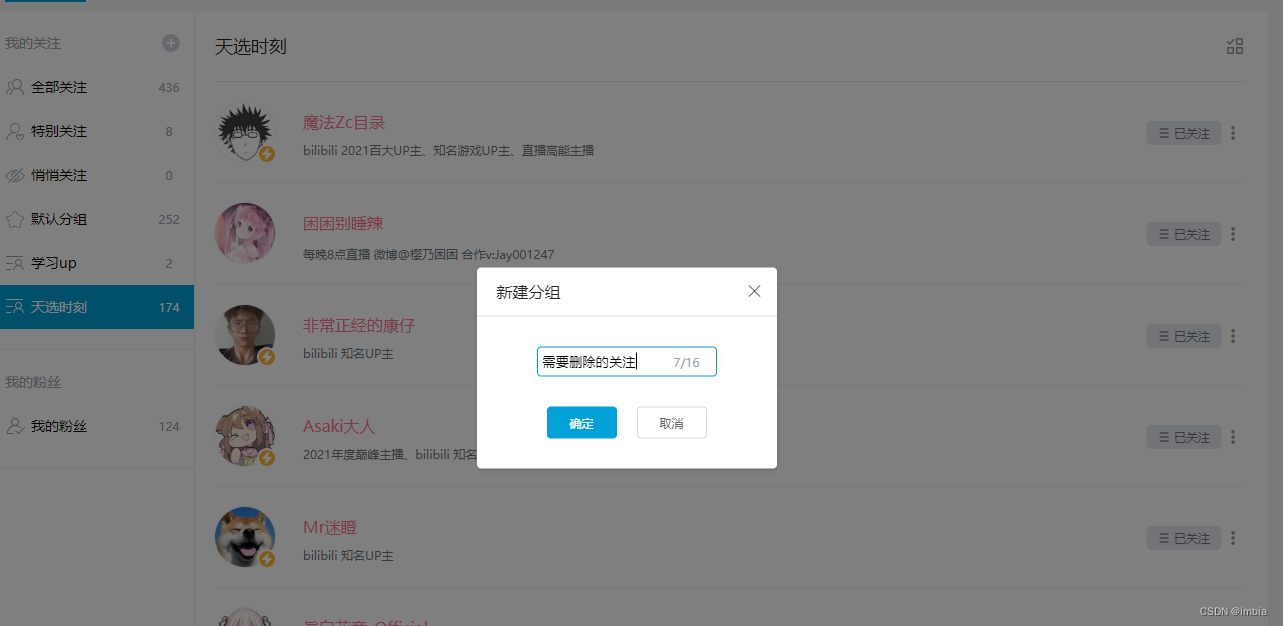Image resolution: width=1283 pixels, height=626 pixels.
Task: Open 特别关注 in sidebar
Action: (97, 131)
